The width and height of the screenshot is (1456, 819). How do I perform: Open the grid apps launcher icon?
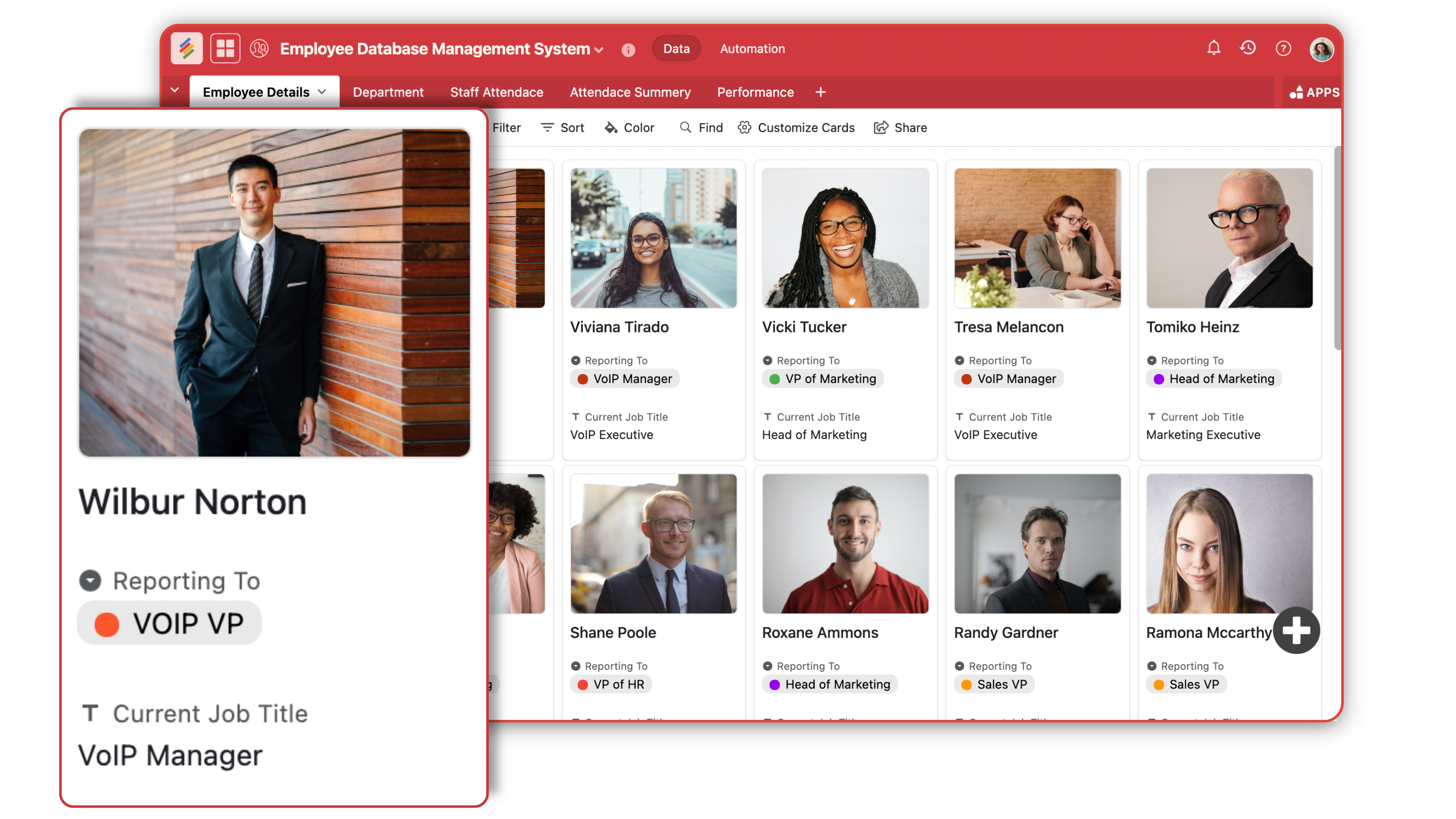tap(225, 49)
